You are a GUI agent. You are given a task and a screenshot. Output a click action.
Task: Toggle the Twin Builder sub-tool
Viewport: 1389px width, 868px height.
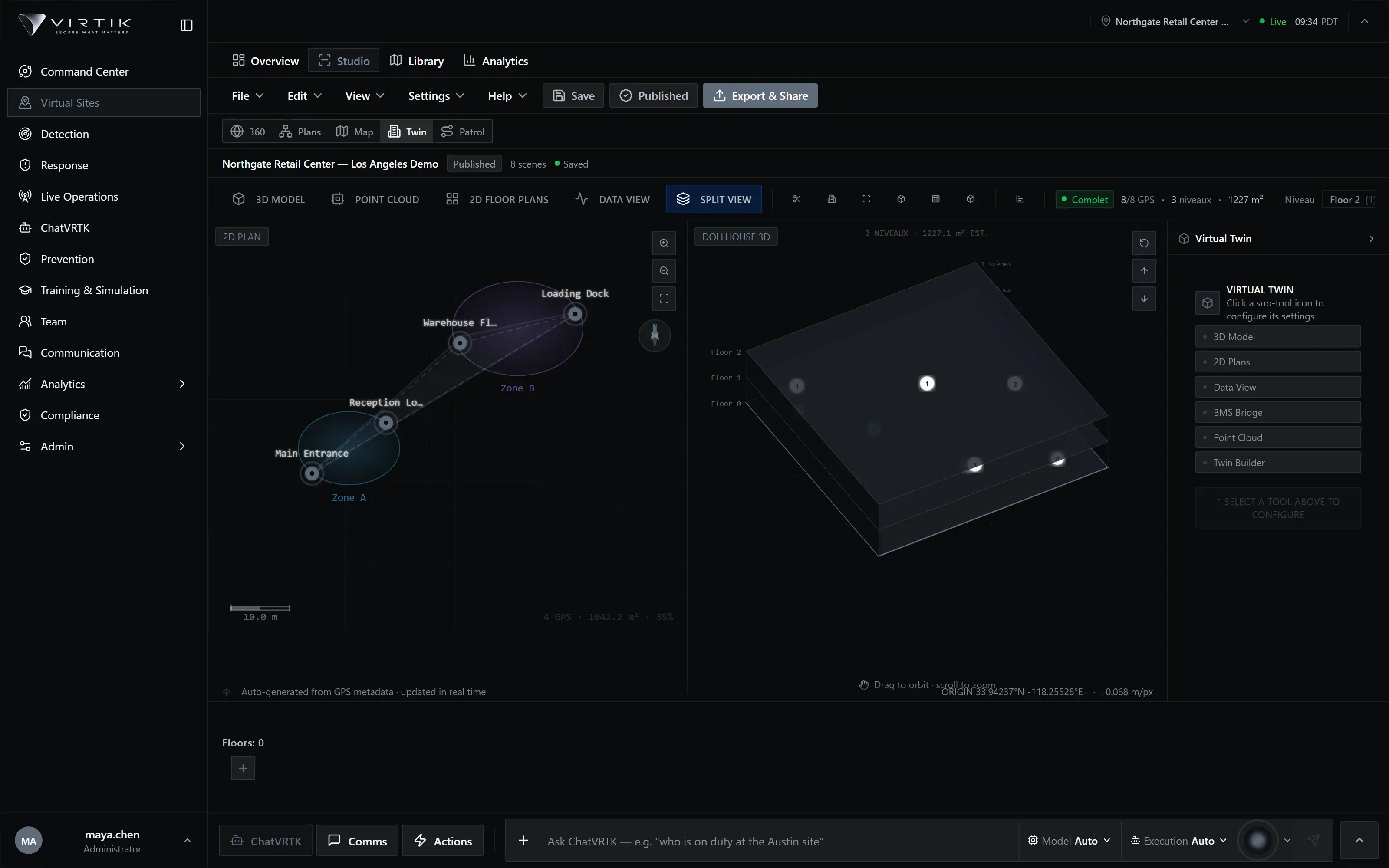point(1277,463)
